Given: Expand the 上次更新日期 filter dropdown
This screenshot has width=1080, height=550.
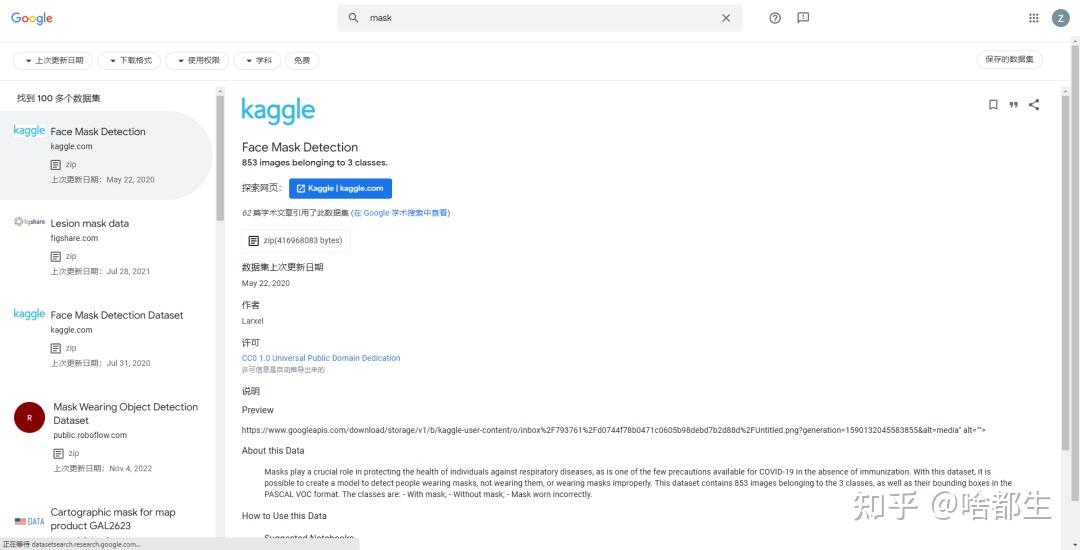Looking at the screenshot, I should 53,61.
